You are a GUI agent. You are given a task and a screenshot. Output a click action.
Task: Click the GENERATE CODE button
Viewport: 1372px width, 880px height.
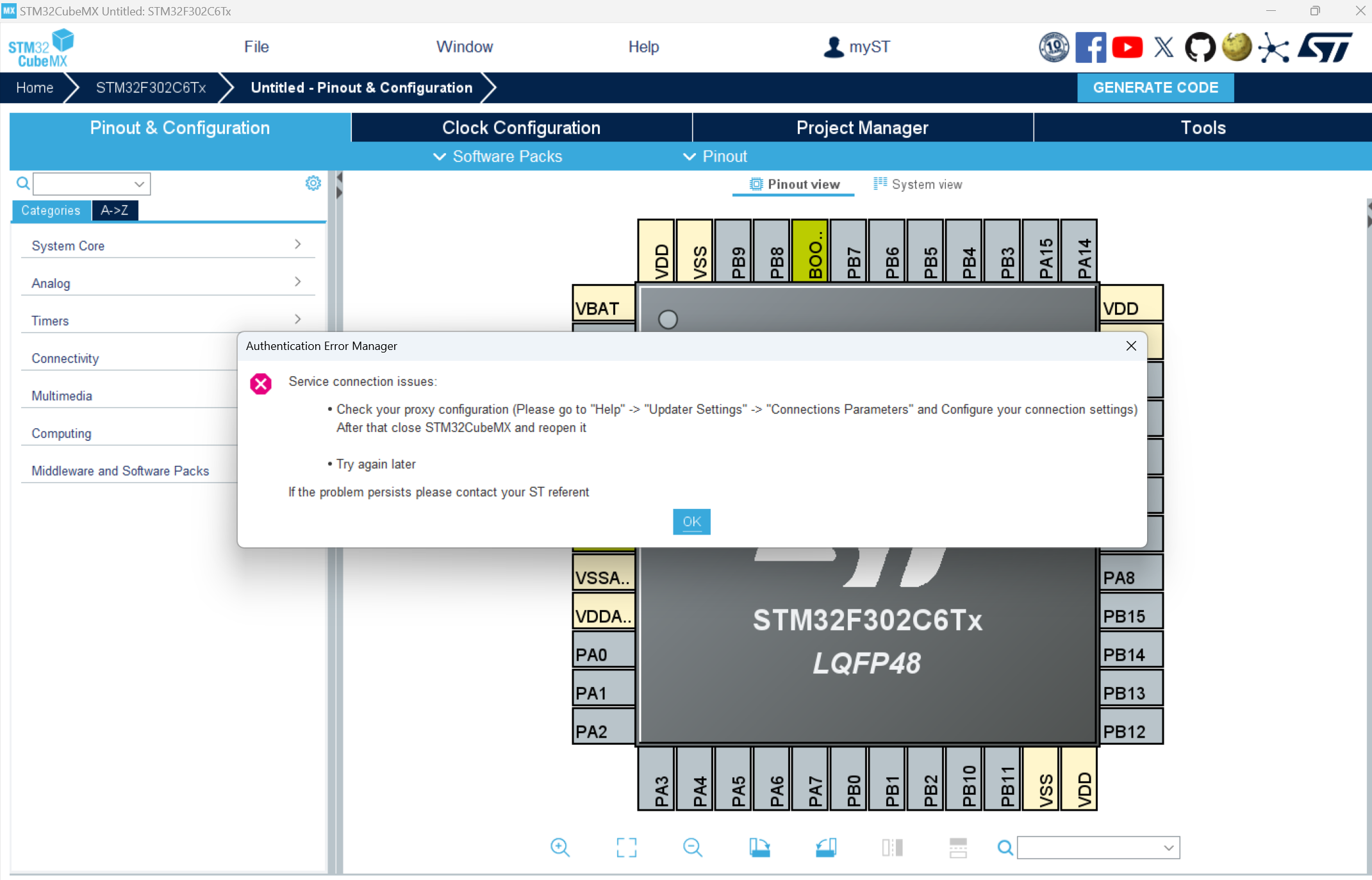click(x=1155, y=87)
